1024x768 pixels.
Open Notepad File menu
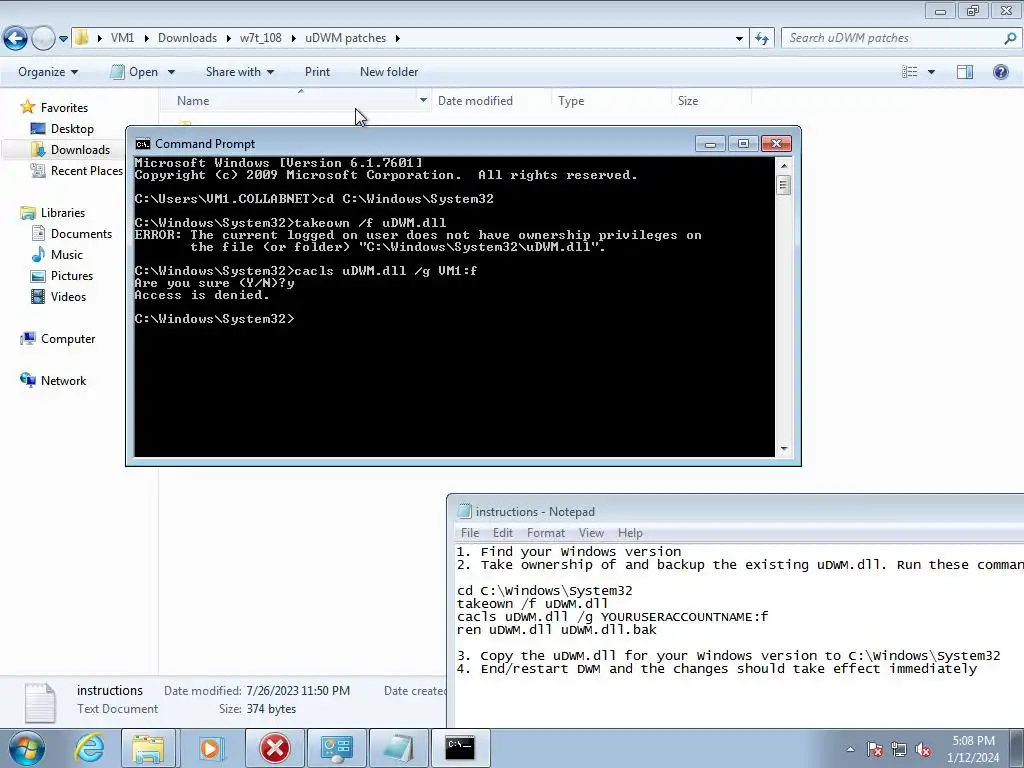tap(470, 533)
